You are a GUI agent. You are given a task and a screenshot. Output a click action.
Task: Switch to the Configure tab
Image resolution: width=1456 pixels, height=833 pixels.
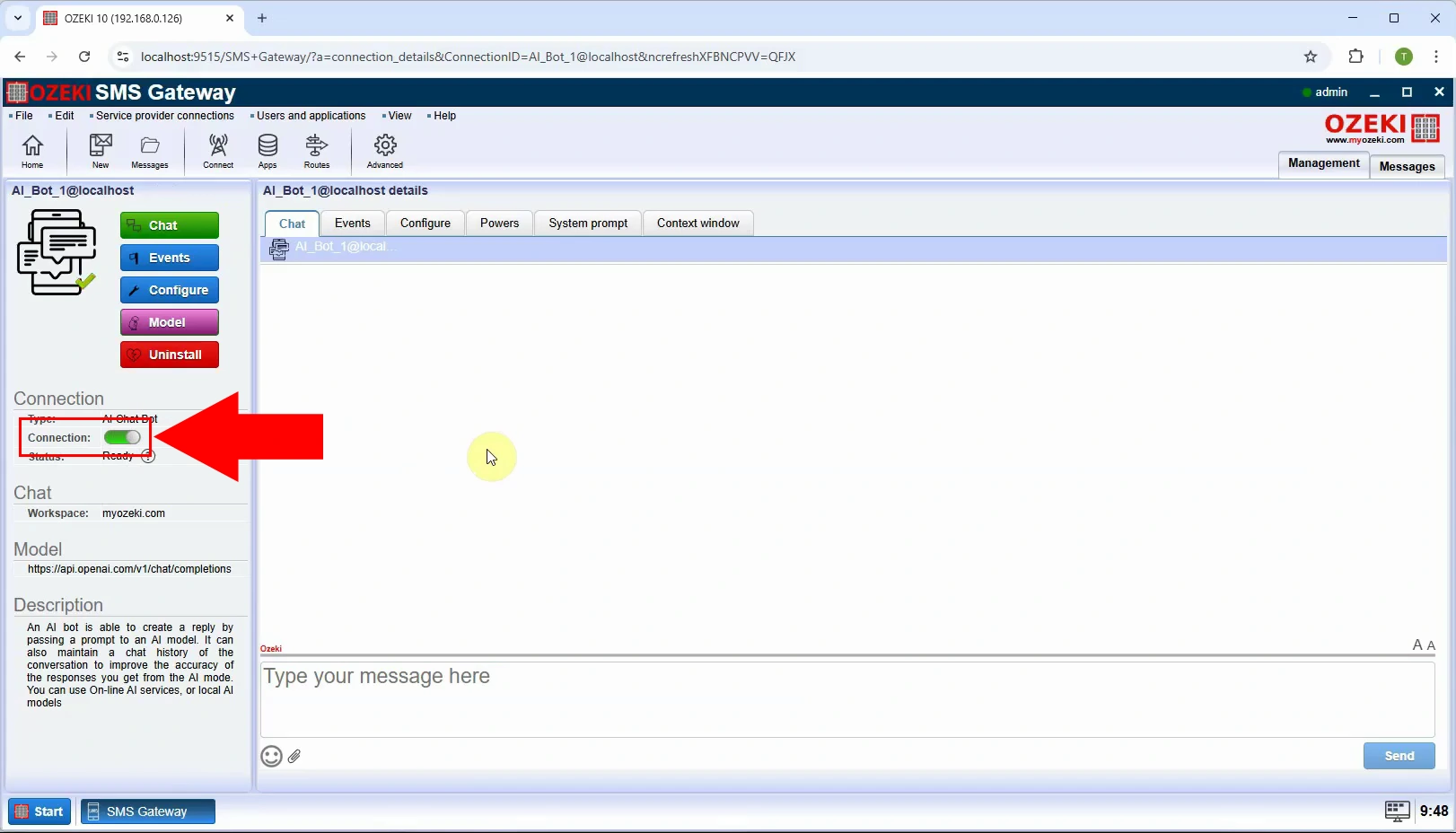(425, 224)
